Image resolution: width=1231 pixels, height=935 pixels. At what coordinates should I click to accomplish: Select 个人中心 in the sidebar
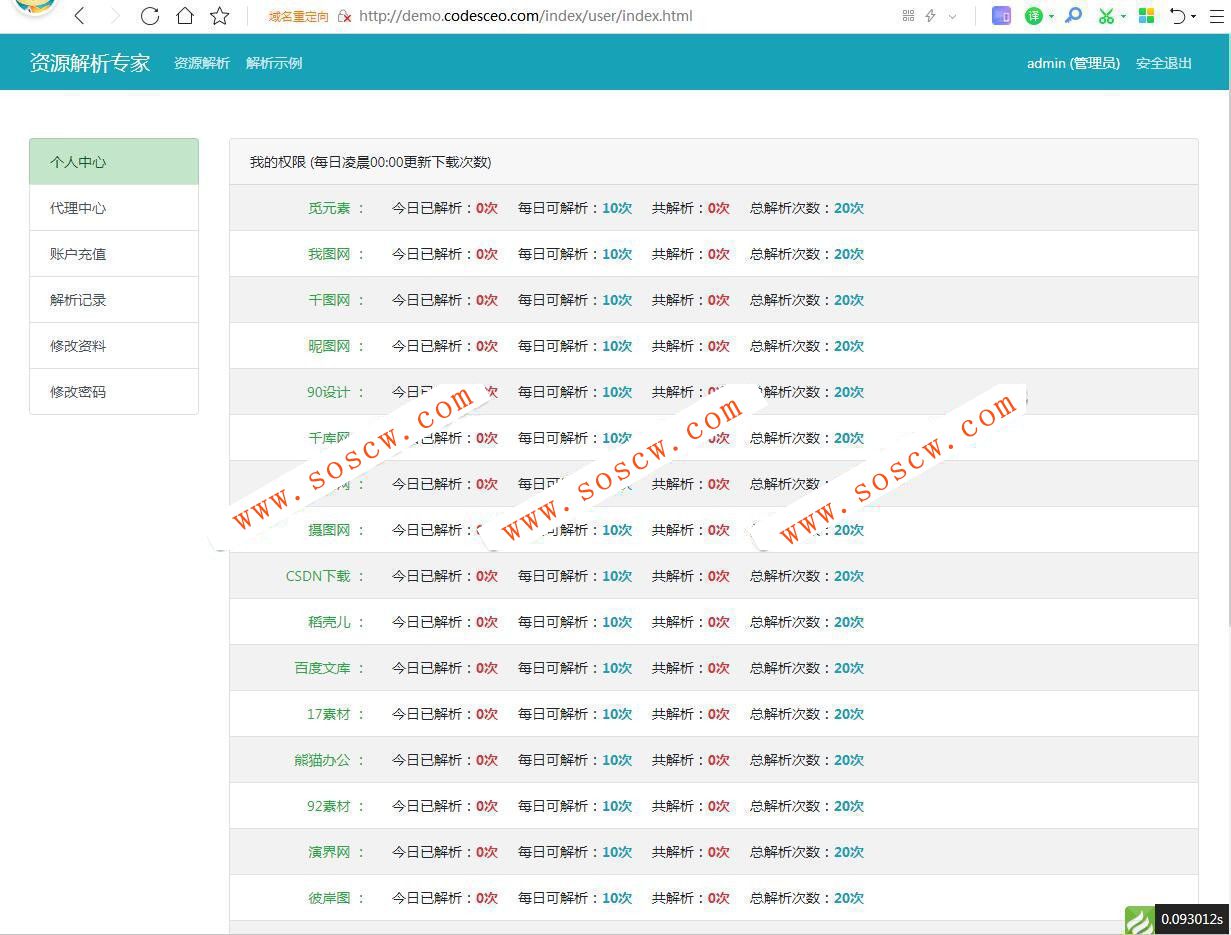(x=114, y=162)
